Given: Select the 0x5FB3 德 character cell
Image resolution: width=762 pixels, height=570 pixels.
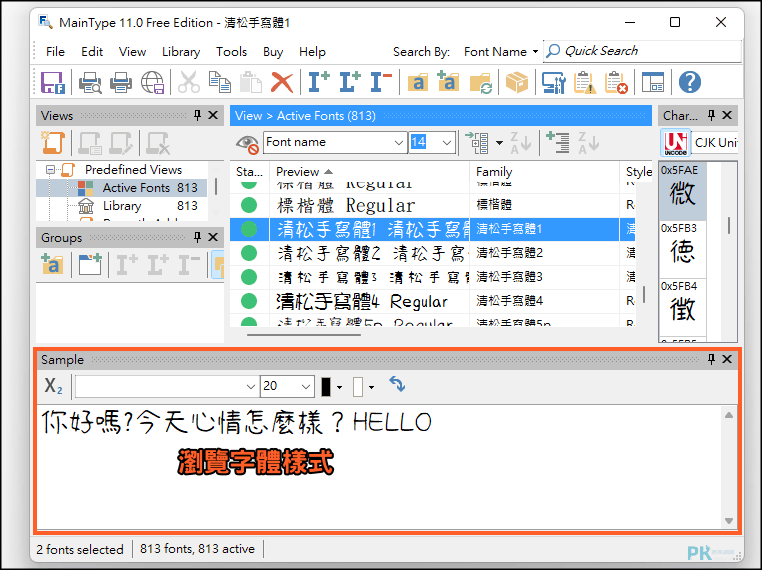Looking at the screenshot, I should coord(682,249).
